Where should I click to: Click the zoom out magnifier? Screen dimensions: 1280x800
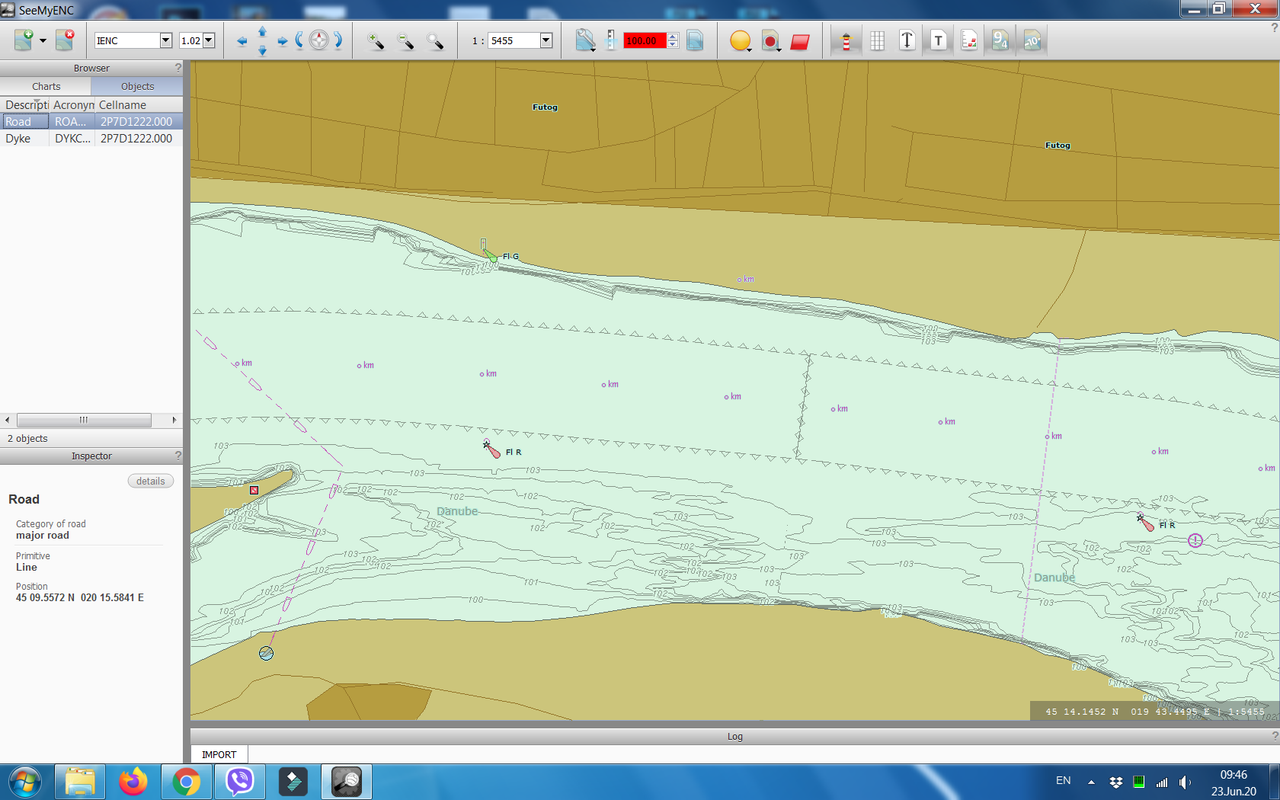point(406,41)
